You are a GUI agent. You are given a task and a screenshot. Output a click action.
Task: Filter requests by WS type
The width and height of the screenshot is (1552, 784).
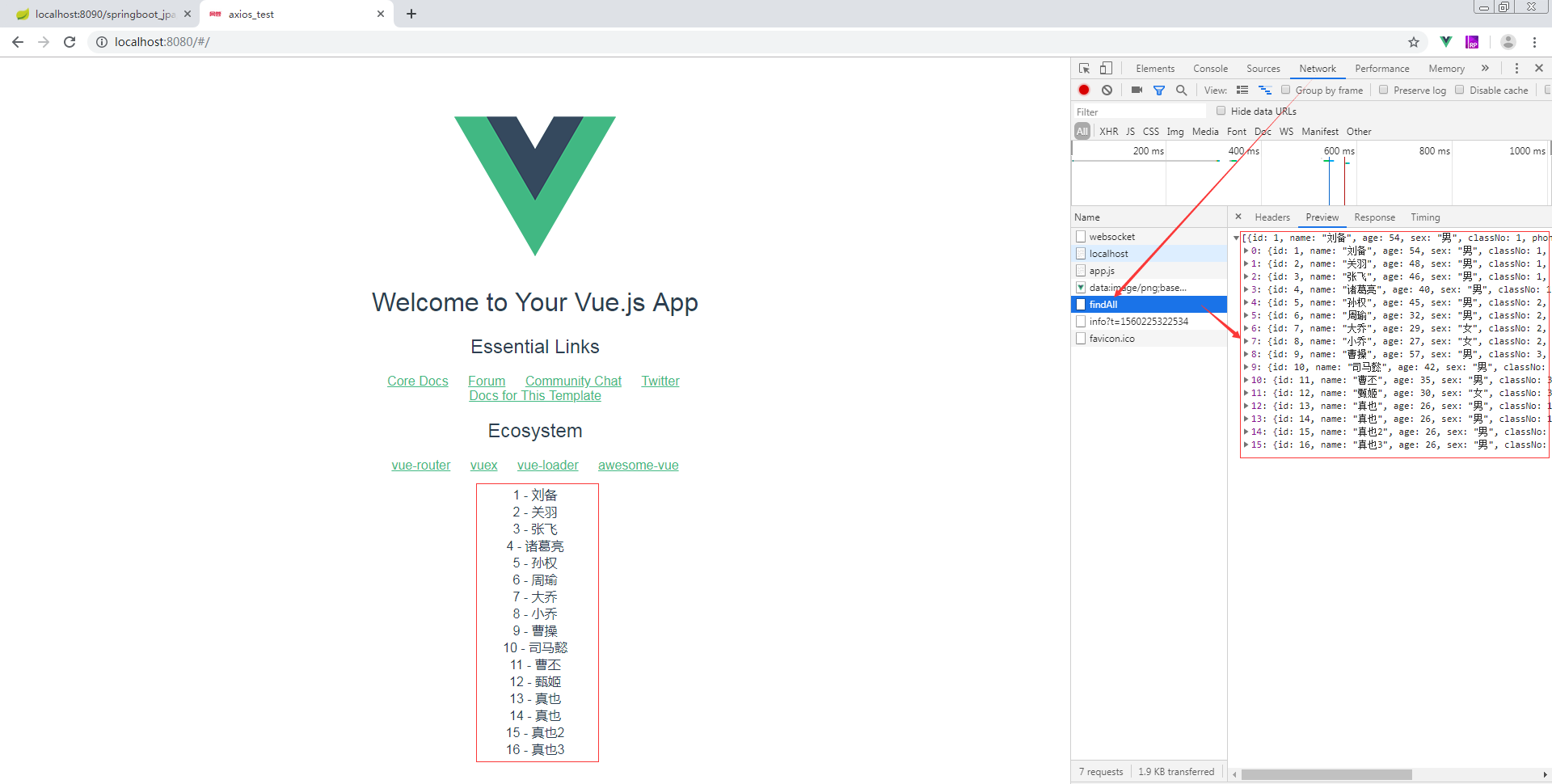(1286, 132)
